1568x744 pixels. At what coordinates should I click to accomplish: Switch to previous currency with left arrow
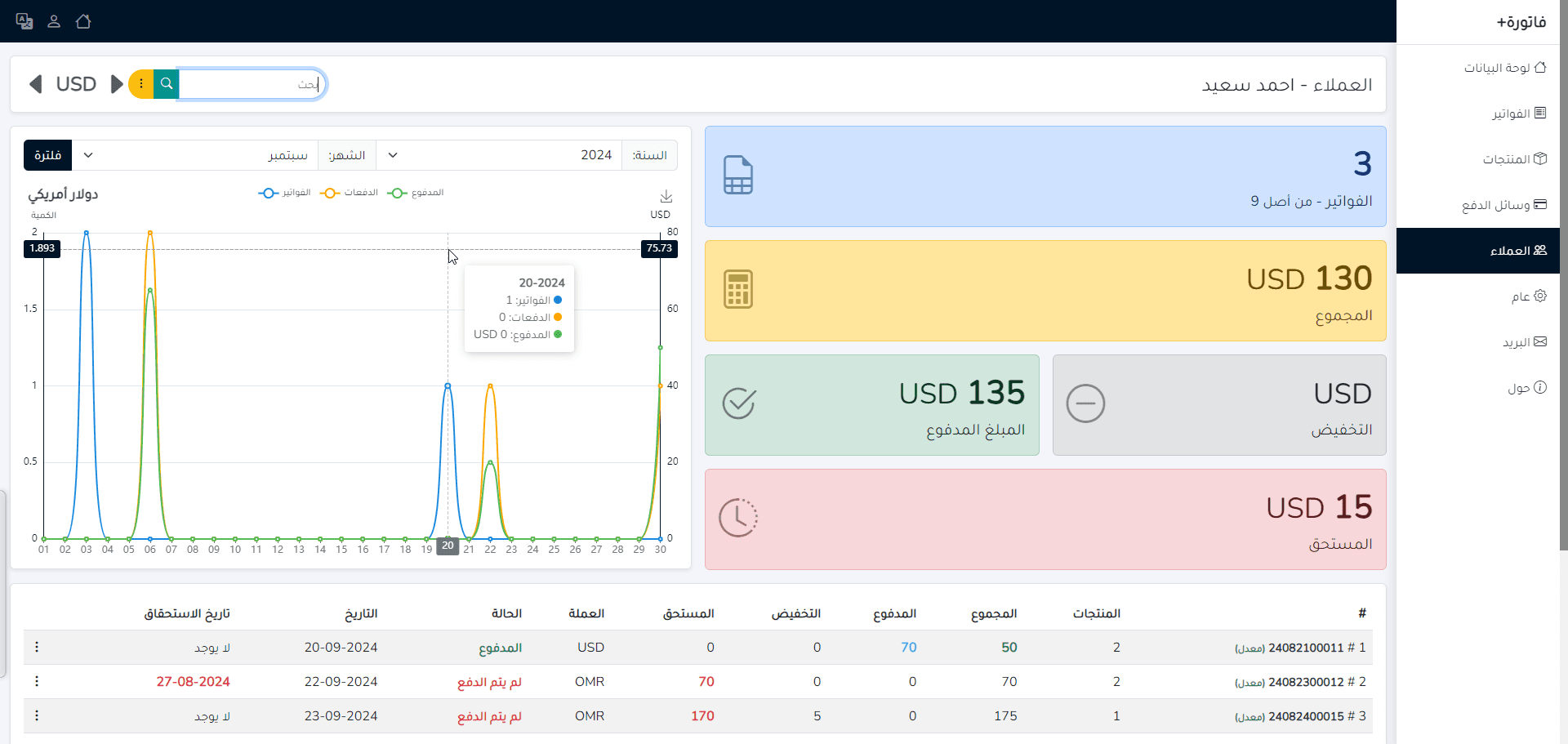click(x=35, y=84)
